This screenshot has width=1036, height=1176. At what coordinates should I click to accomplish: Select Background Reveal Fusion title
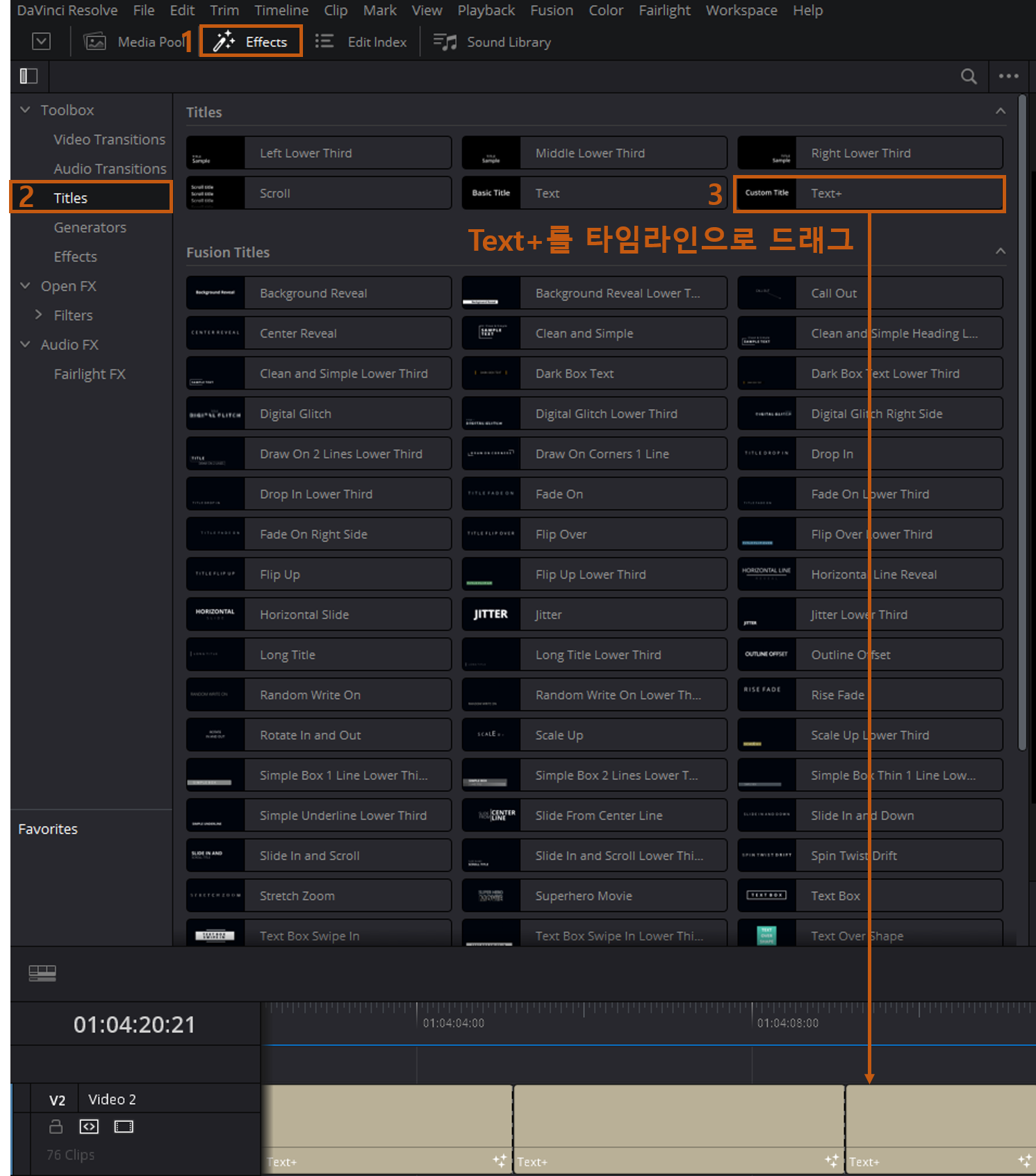(319, 293)
